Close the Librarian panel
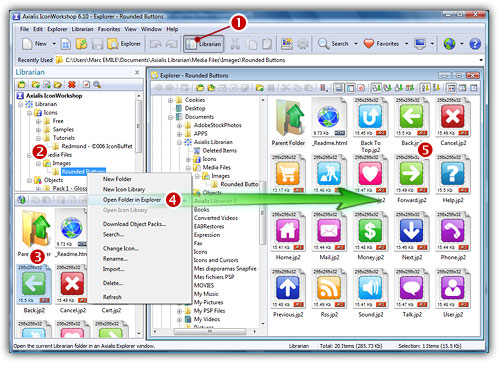 [x=137, y=72]
